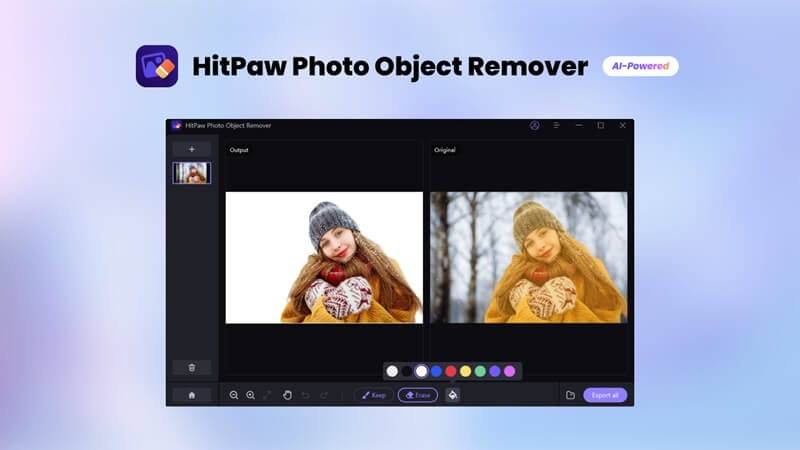Click the Original preview image
800x450 pixels.
pyautogui.click(x=529, y=258)
